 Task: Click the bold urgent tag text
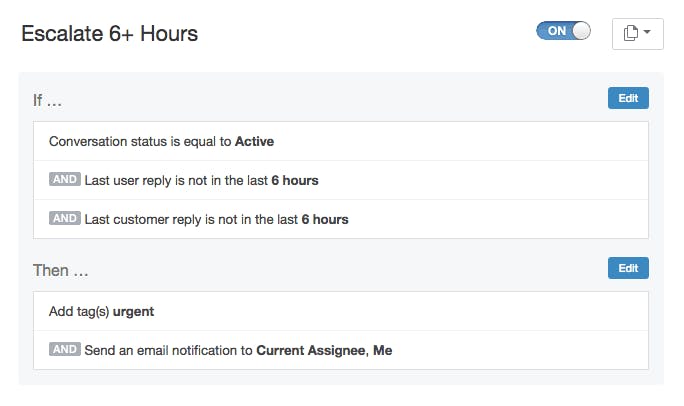tap(133, 311)
